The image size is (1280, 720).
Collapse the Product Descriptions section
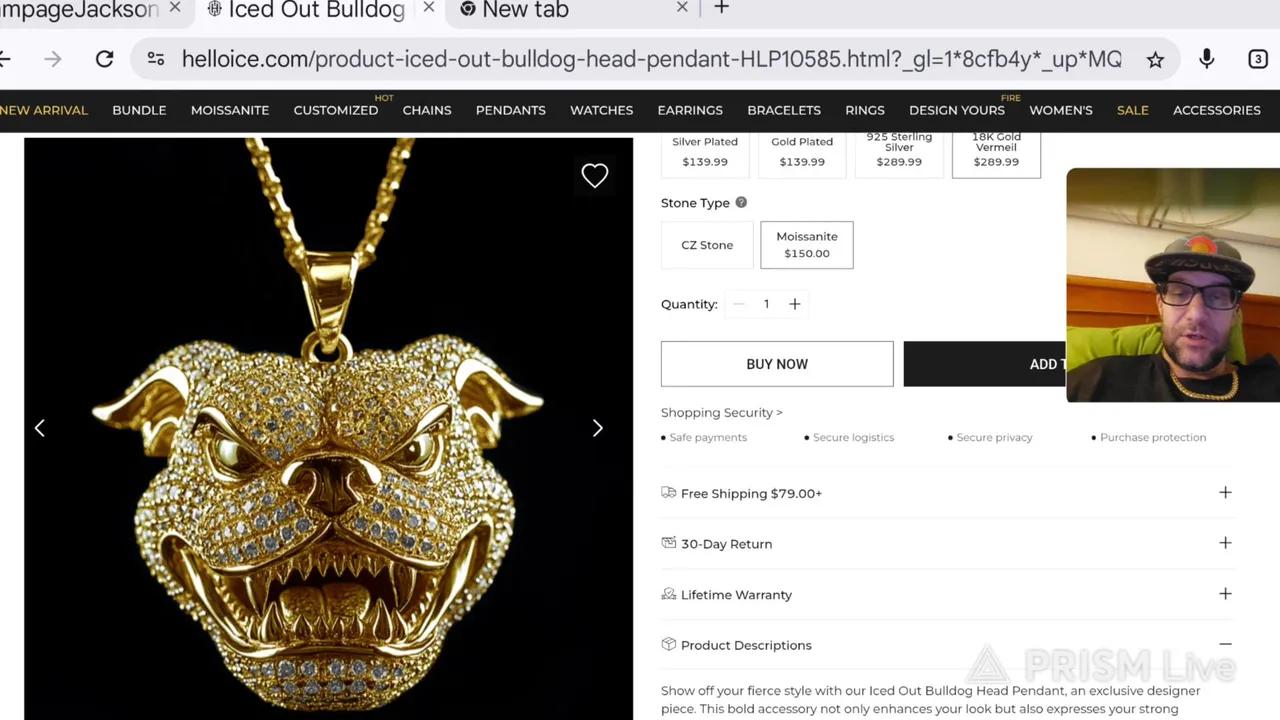click(x=948, y=645)
